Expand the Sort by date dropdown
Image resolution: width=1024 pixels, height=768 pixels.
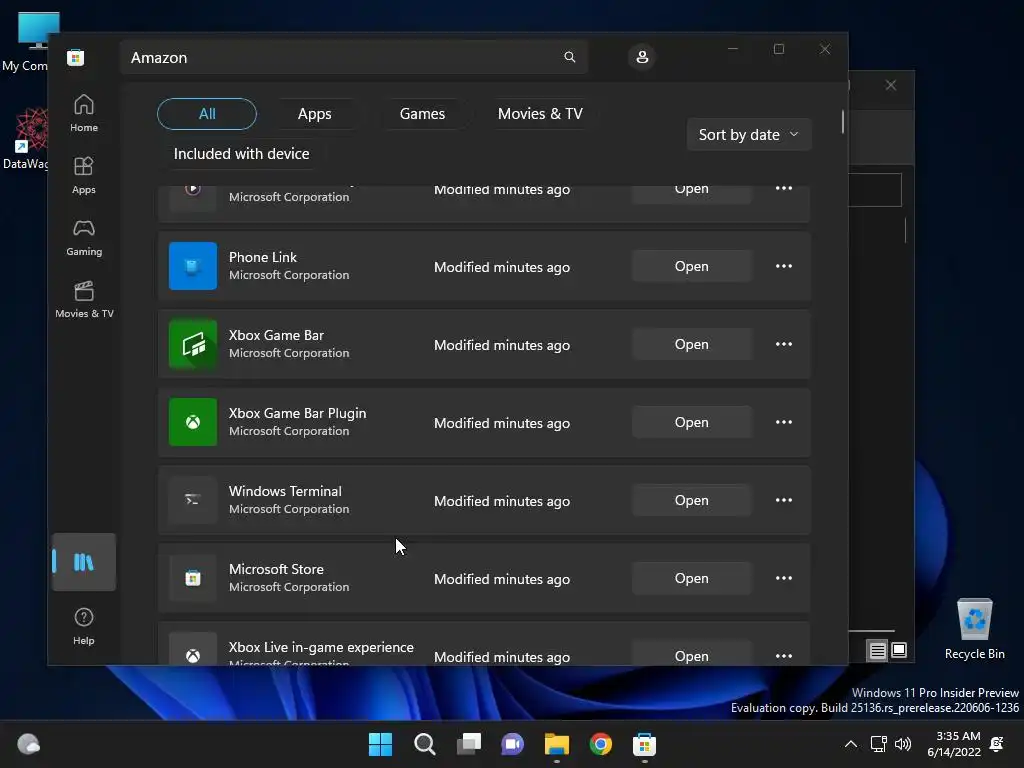coord(749,135)
